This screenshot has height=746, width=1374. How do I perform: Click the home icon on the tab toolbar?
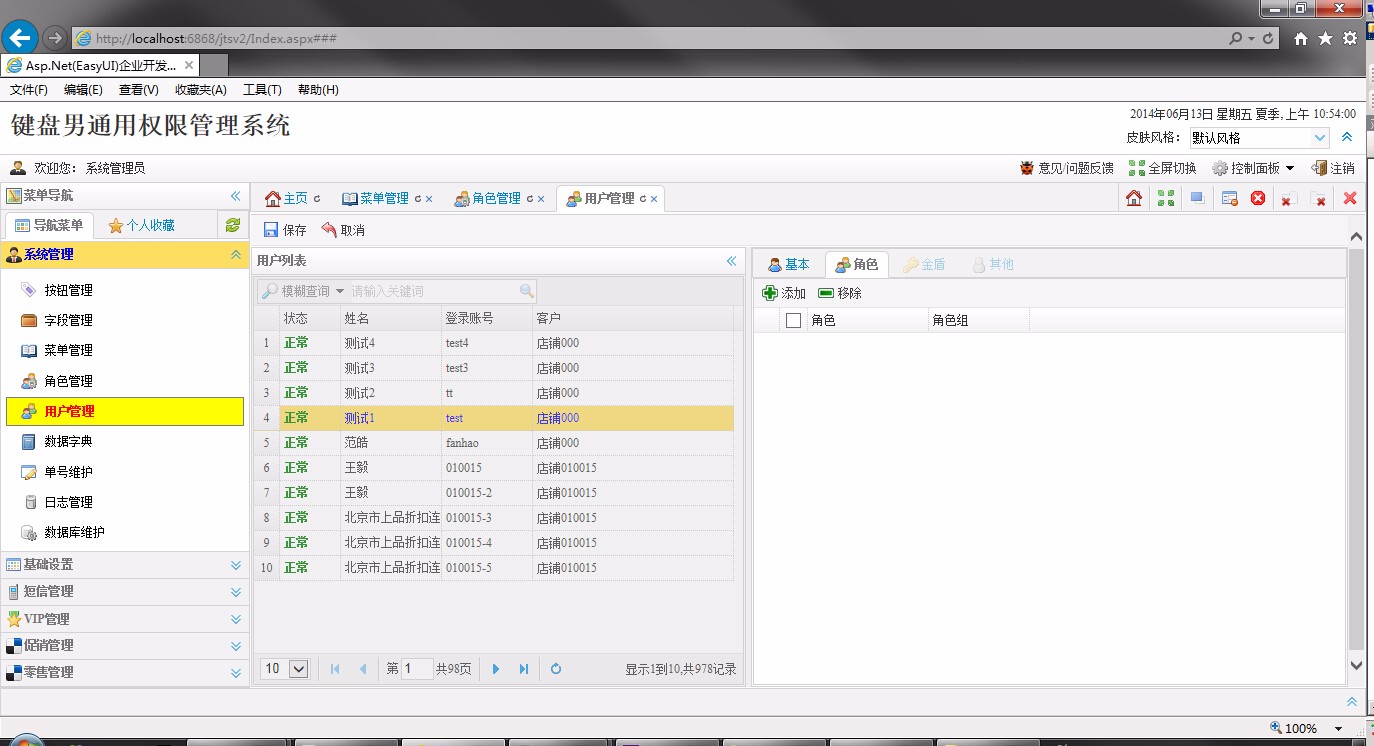click(1134, 198)
